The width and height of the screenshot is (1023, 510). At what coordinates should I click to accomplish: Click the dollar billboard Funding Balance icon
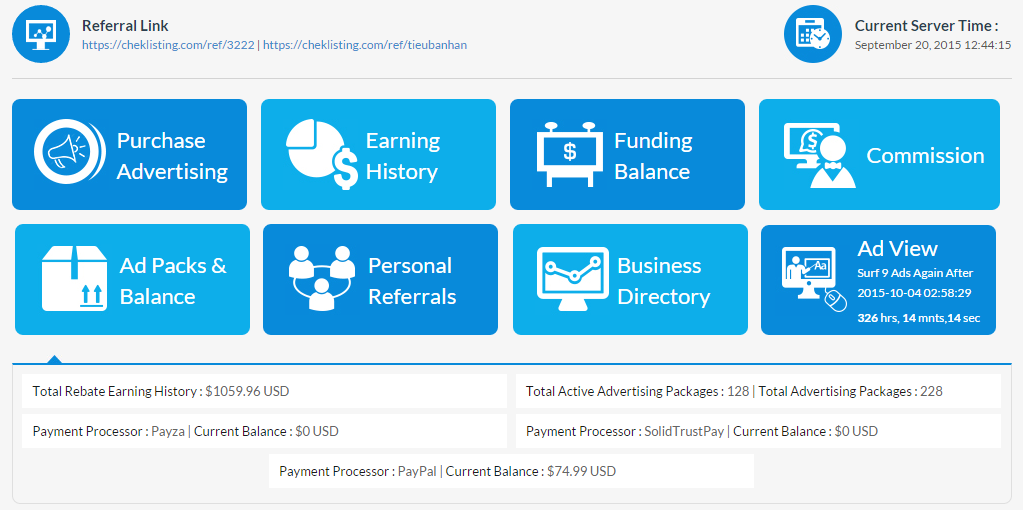point(569,154)
